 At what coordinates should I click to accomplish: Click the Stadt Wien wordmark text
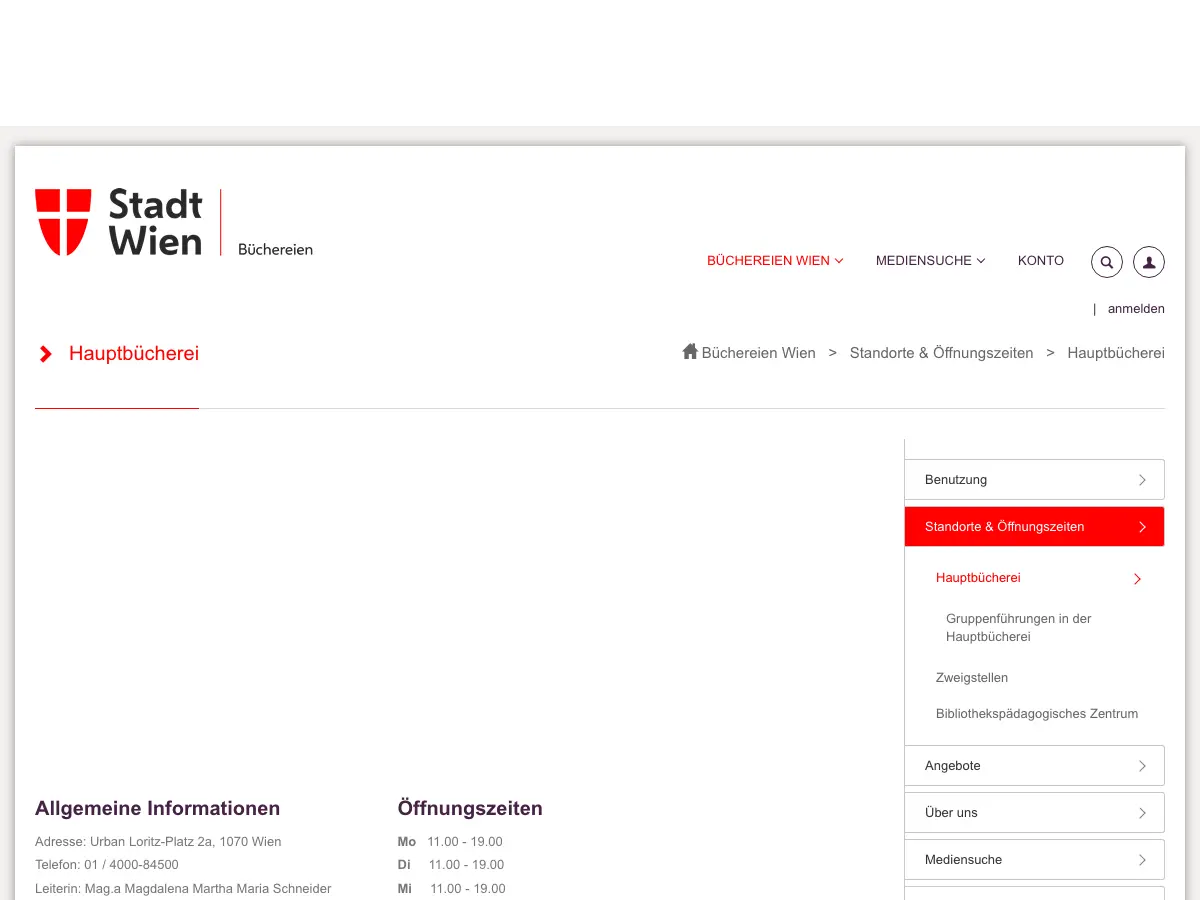(x=156, y=222)
